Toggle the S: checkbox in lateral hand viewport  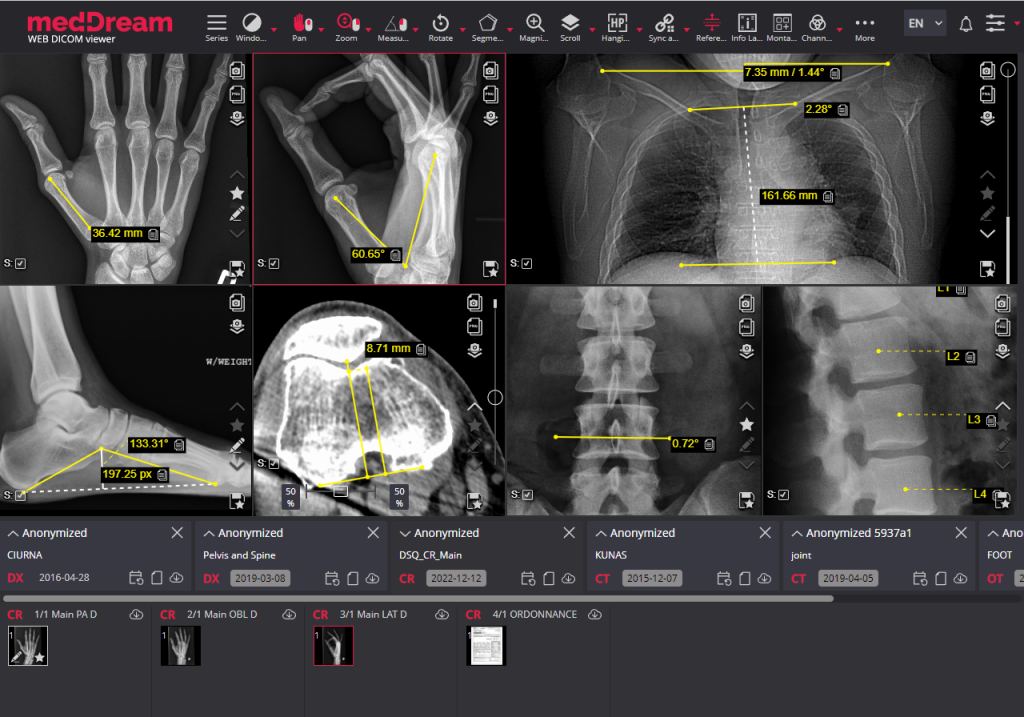274,264
